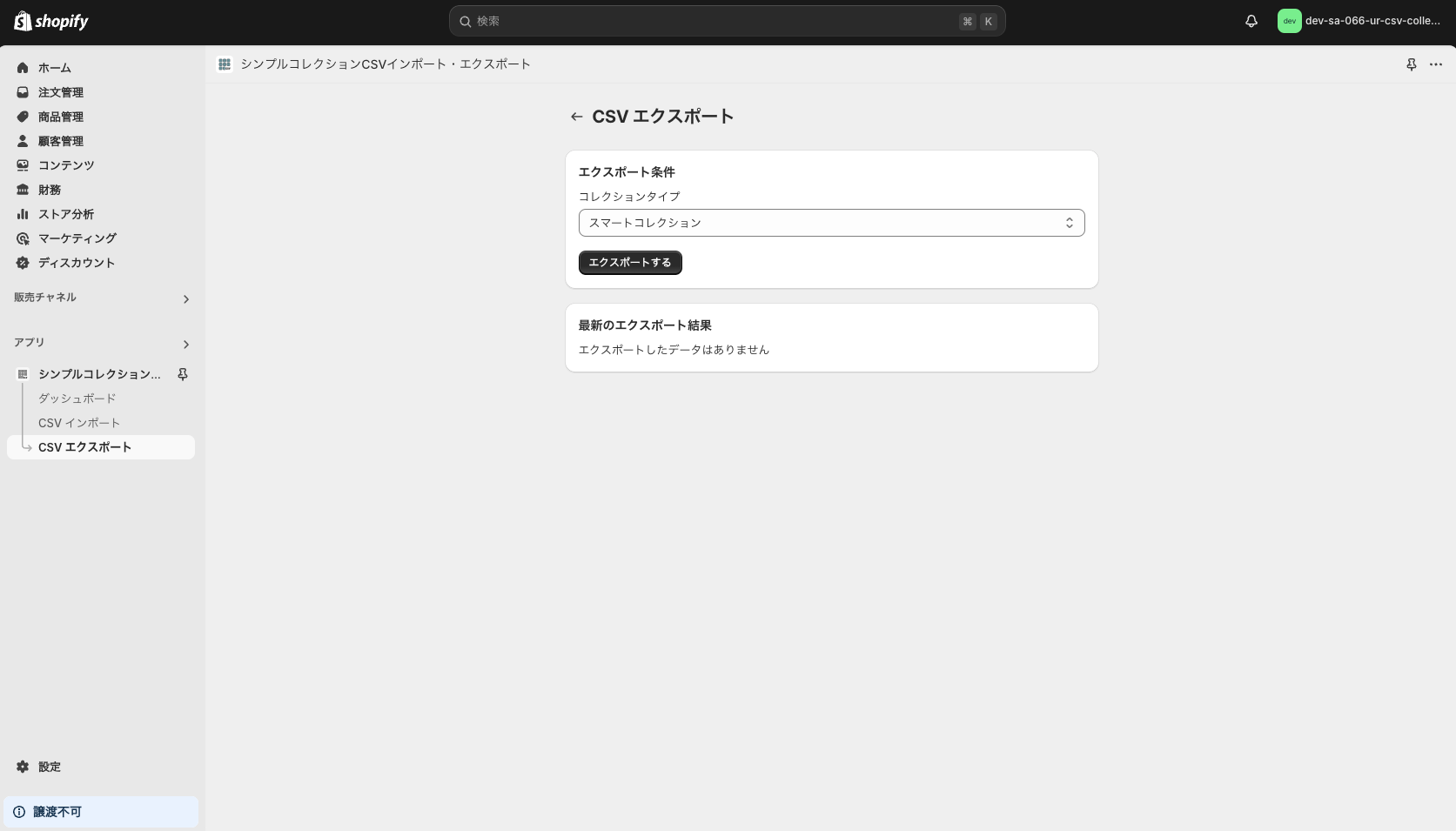Image resolution: width=1456 pixels, height=831 pixels.
Task: Click the コンテンツ icon in sidebar
Action: click(23, 165)
